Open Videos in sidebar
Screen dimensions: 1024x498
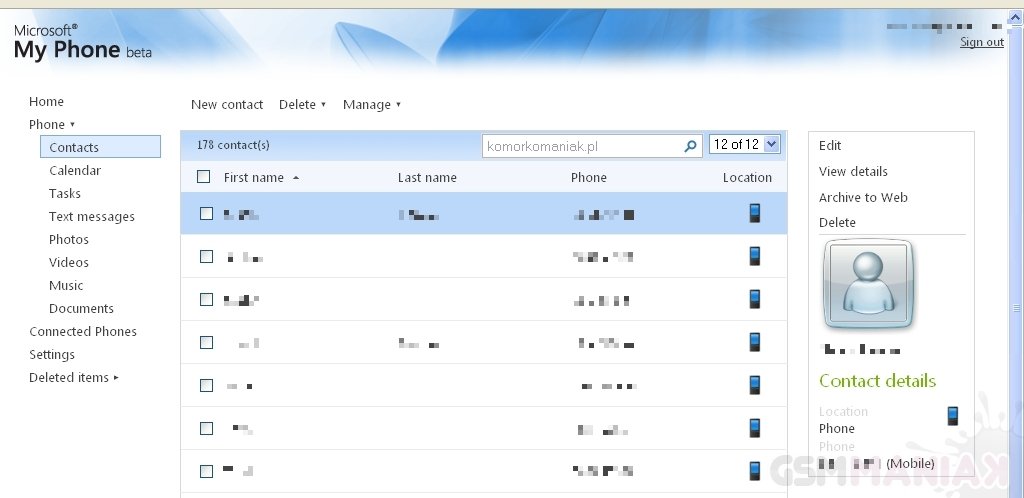click(69, 262)
